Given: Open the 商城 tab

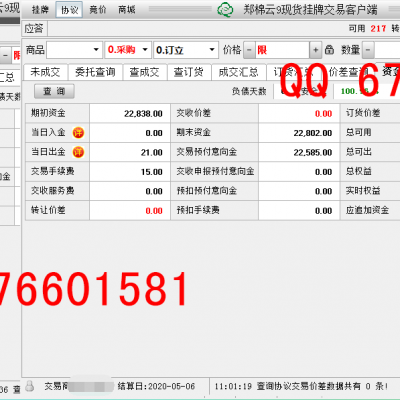Looking at the screenshot, I should (127, 10).
